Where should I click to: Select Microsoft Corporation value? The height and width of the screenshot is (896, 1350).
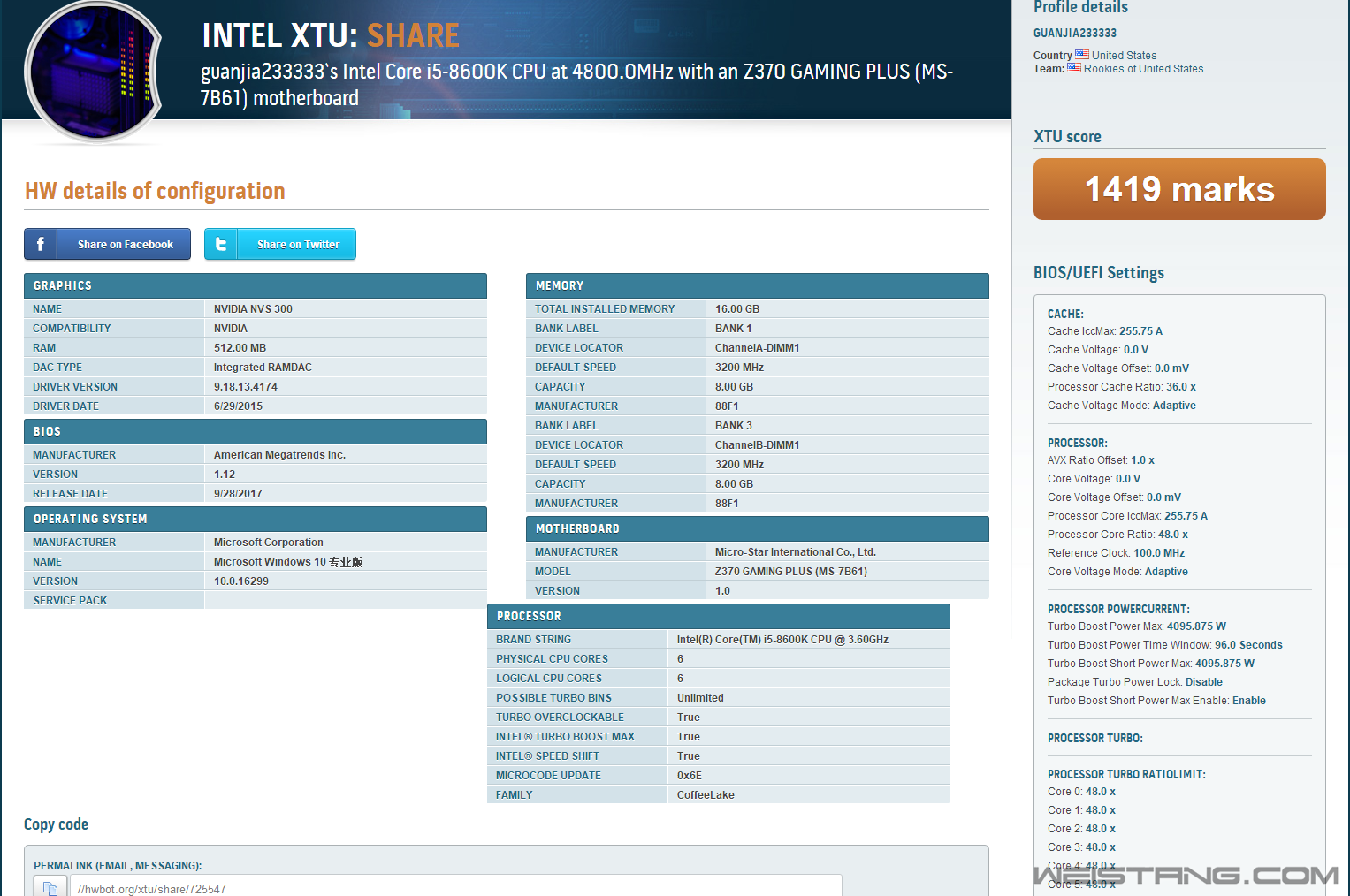269,542
